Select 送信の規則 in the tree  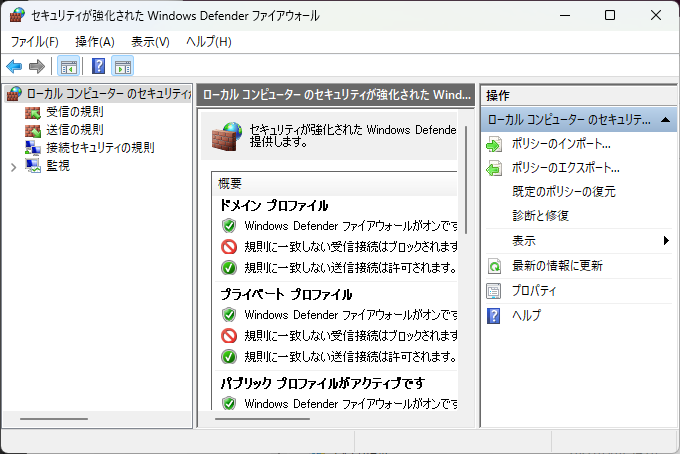75,130
